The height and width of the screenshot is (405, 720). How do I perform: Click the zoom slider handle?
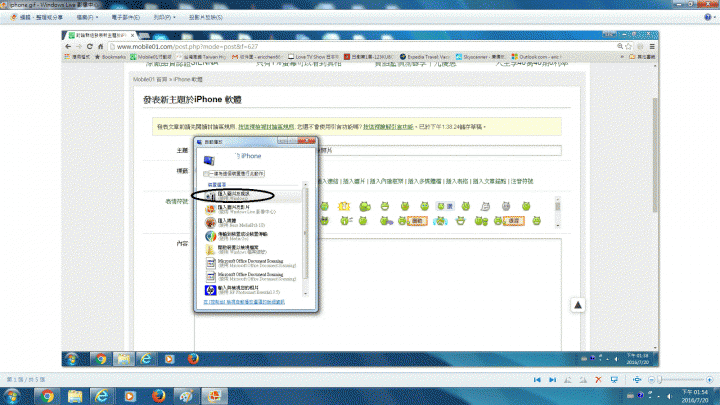(x=659, y=380)
